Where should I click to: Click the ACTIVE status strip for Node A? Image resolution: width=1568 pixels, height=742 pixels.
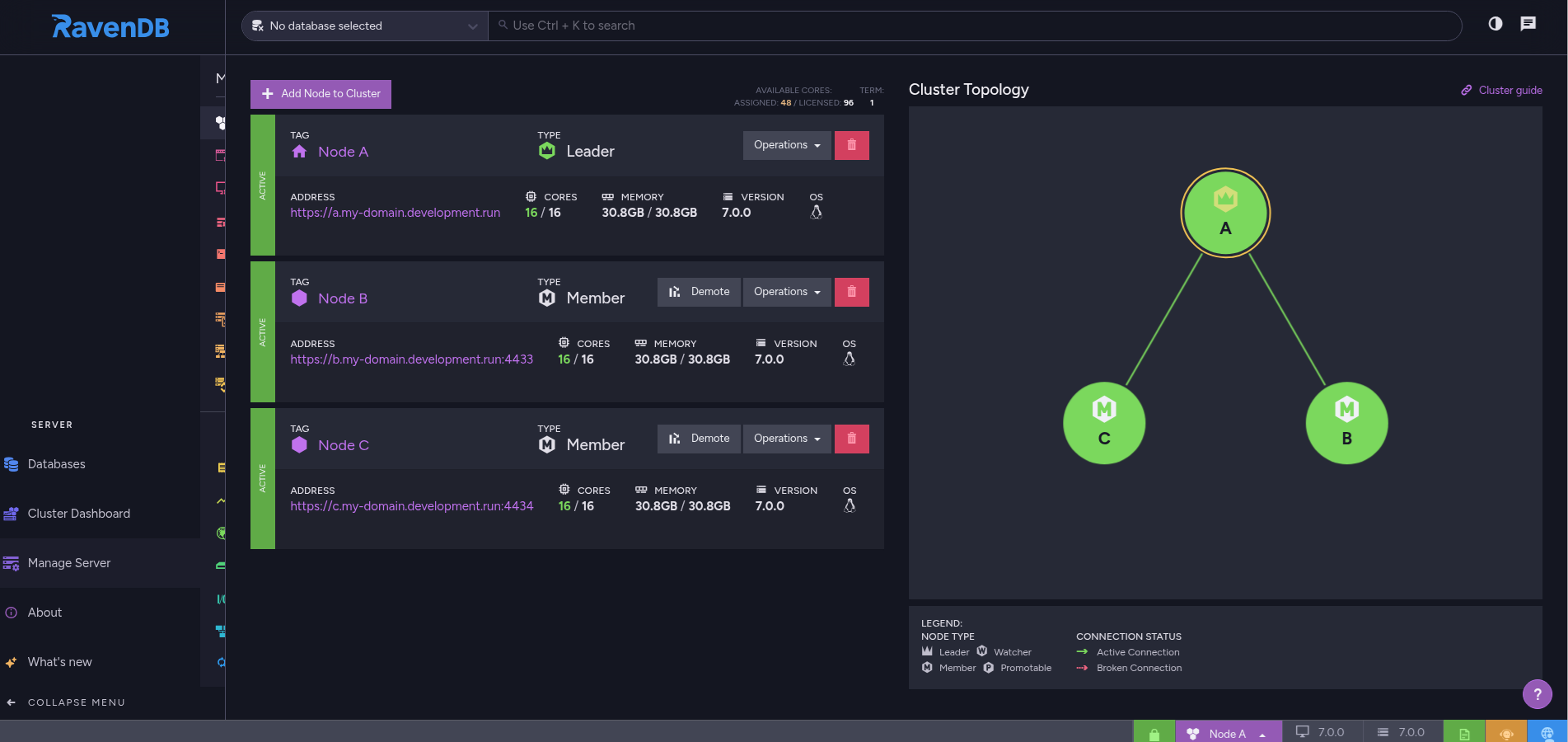(x=263, y=185)
